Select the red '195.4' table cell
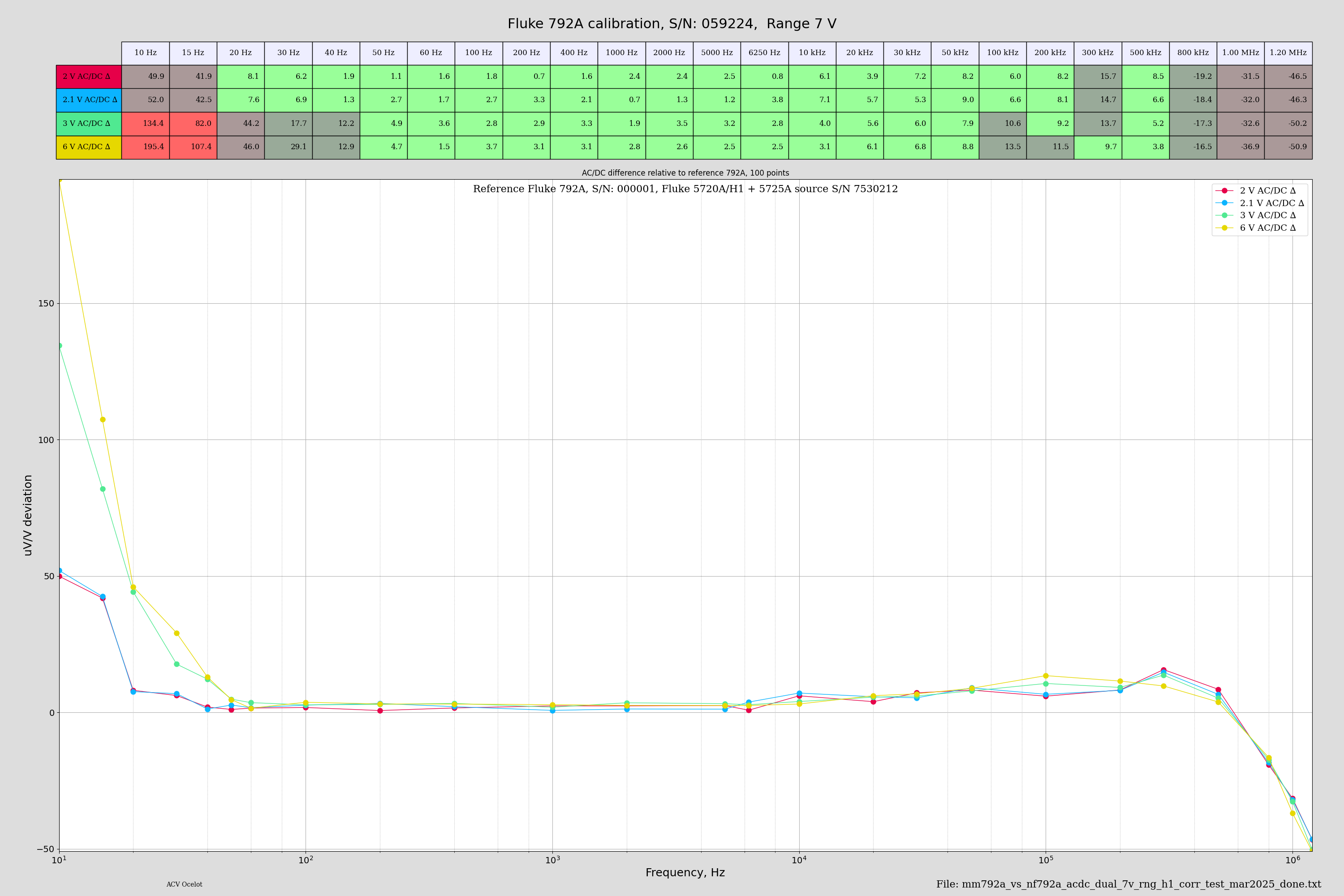 click(x=146, y=147)
